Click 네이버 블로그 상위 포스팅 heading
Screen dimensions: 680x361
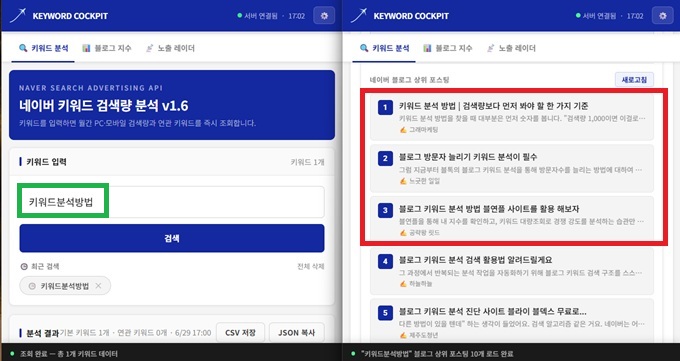[409, 80]
